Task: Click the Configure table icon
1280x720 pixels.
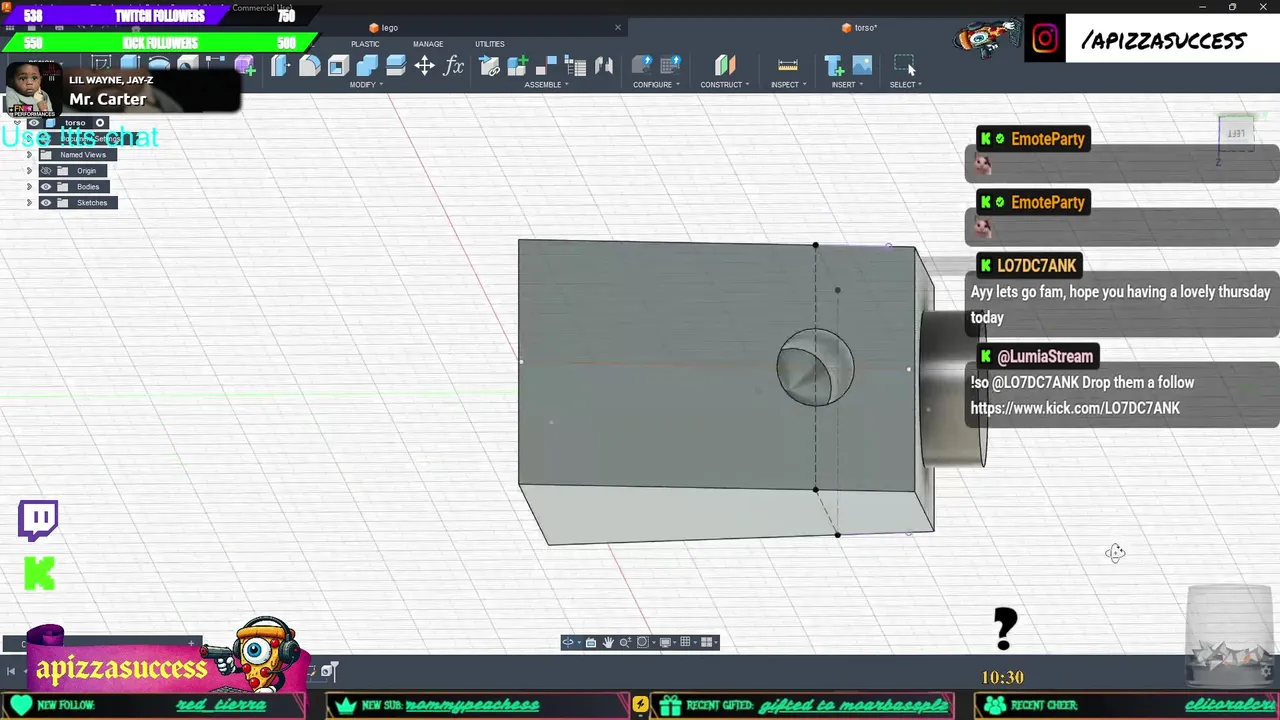Action: click(670, 66)
